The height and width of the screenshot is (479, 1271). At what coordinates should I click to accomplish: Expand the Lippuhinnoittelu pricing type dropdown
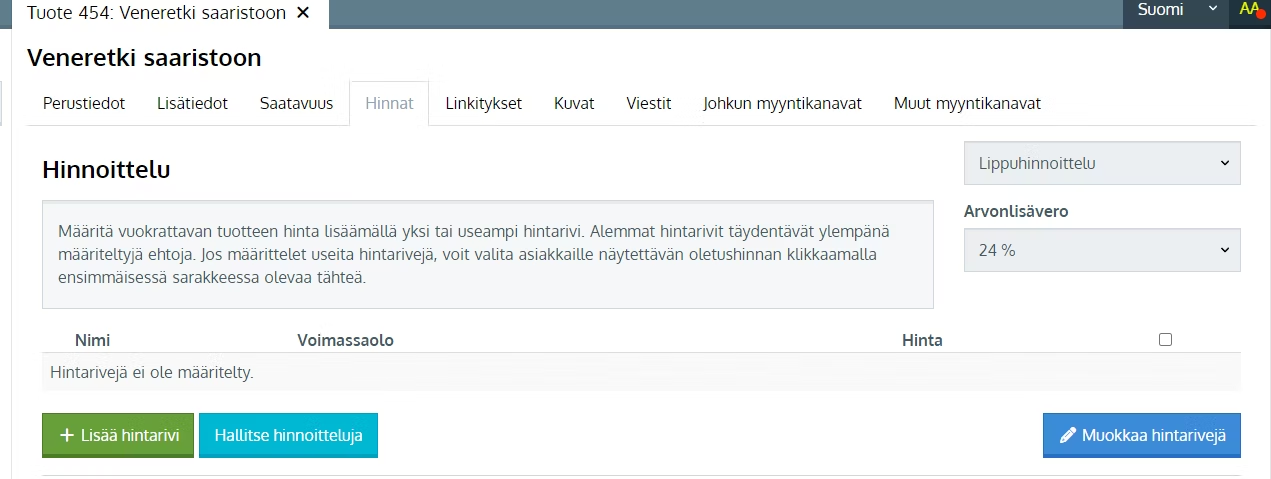point(1101,163)
